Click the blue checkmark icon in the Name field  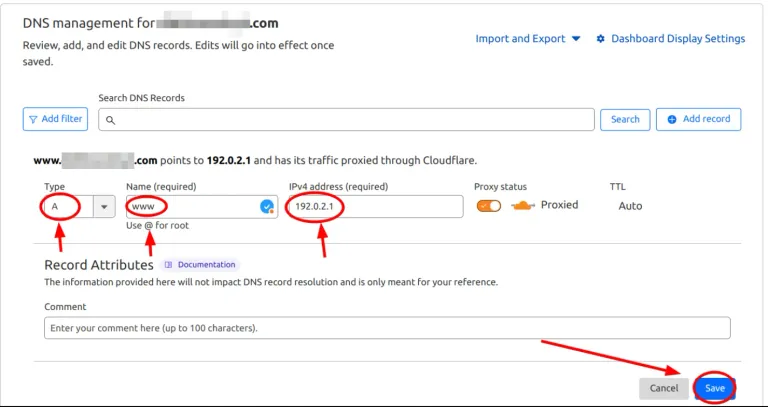click(267, 206)
